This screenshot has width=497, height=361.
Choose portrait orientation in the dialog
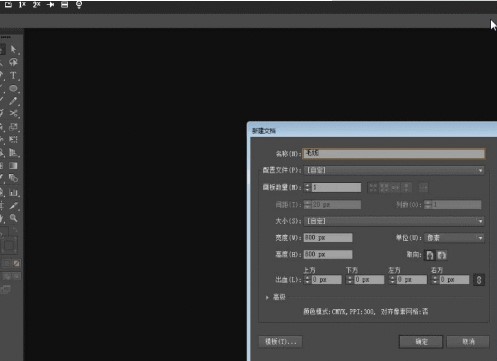(430, 255)
